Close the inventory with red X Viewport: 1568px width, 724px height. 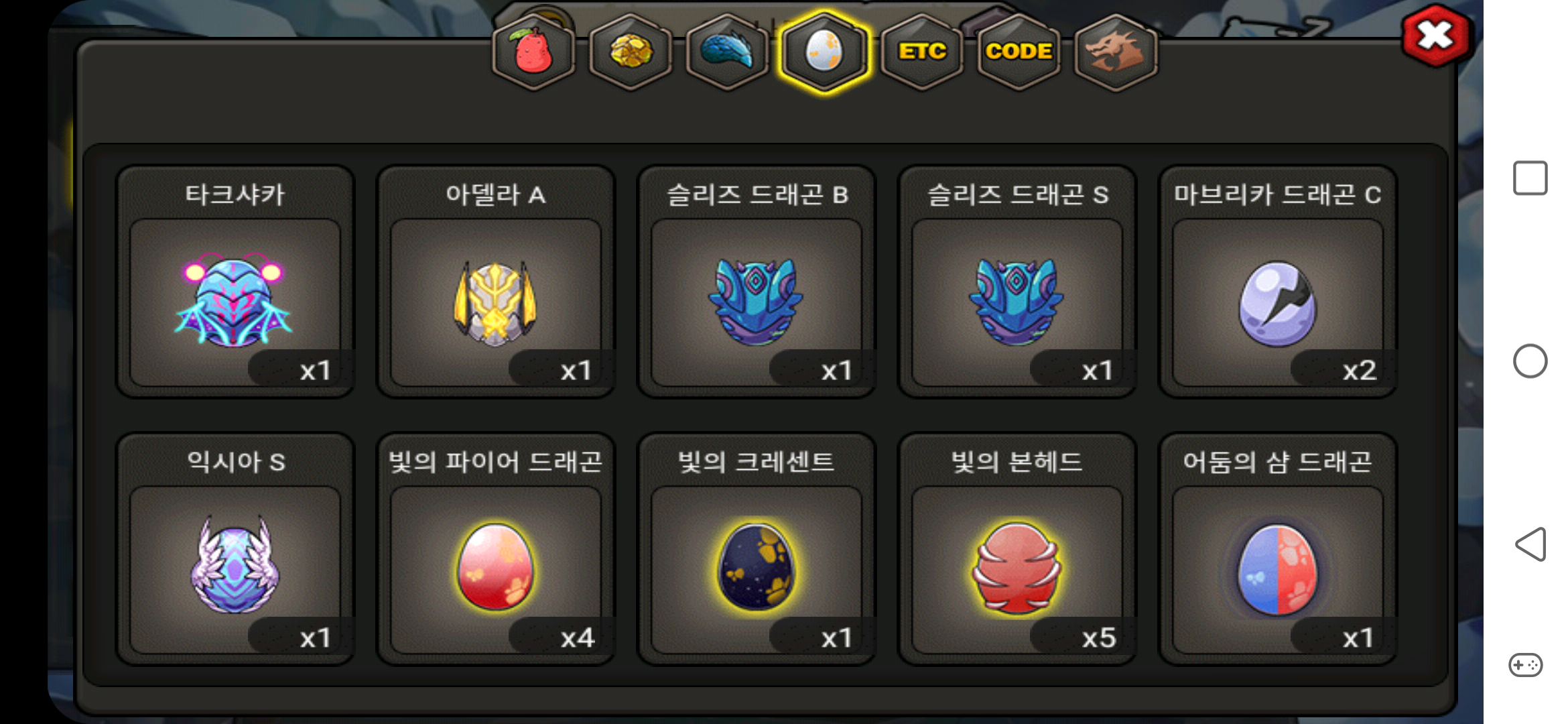(1435, 36)
